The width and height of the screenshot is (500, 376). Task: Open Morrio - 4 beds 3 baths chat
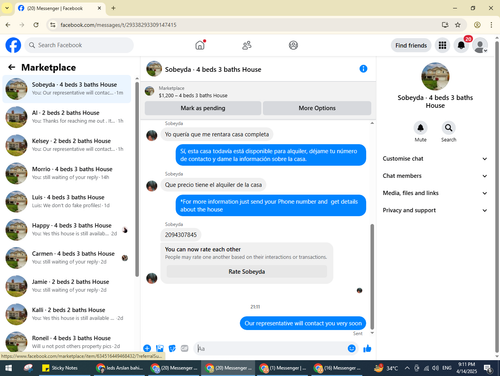pyautogui.click(x=67, y=173)
